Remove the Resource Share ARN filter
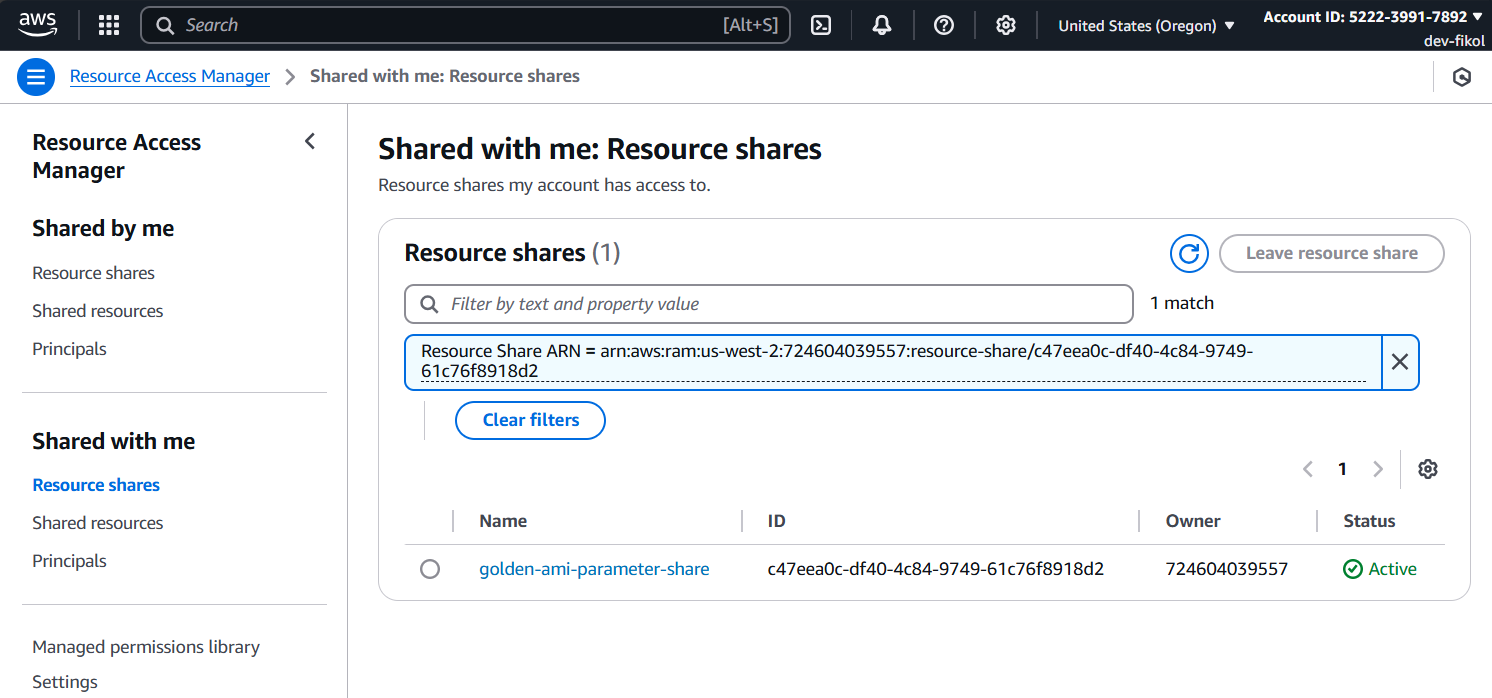 1400,362
